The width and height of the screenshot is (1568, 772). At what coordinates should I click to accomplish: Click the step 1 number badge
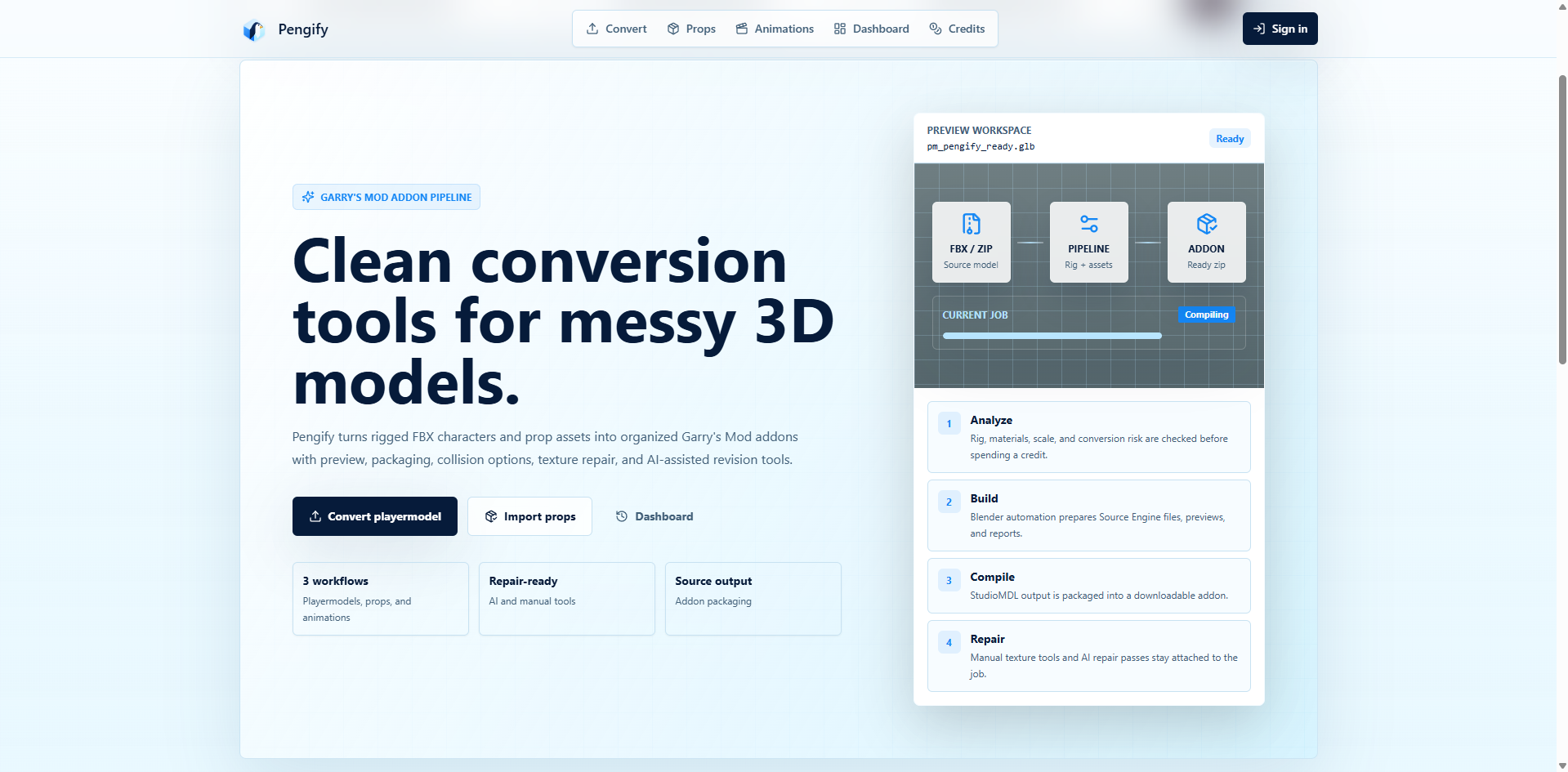point(949,423)
